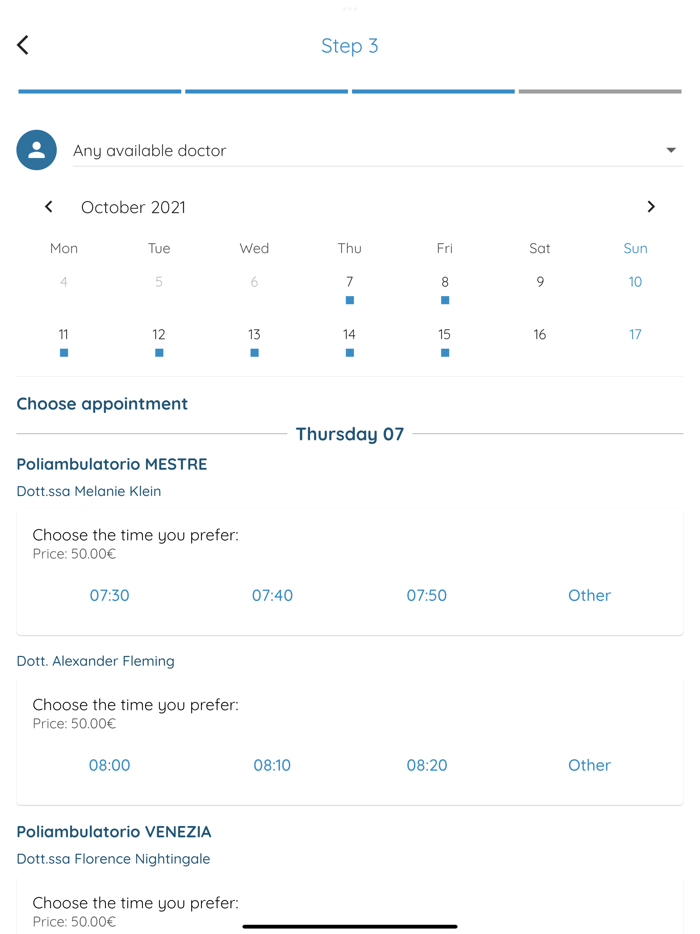This screenshot has width=700, height=934.
Task: Select 08:00 with Alexander Fleming
Action: click(110, 765)
